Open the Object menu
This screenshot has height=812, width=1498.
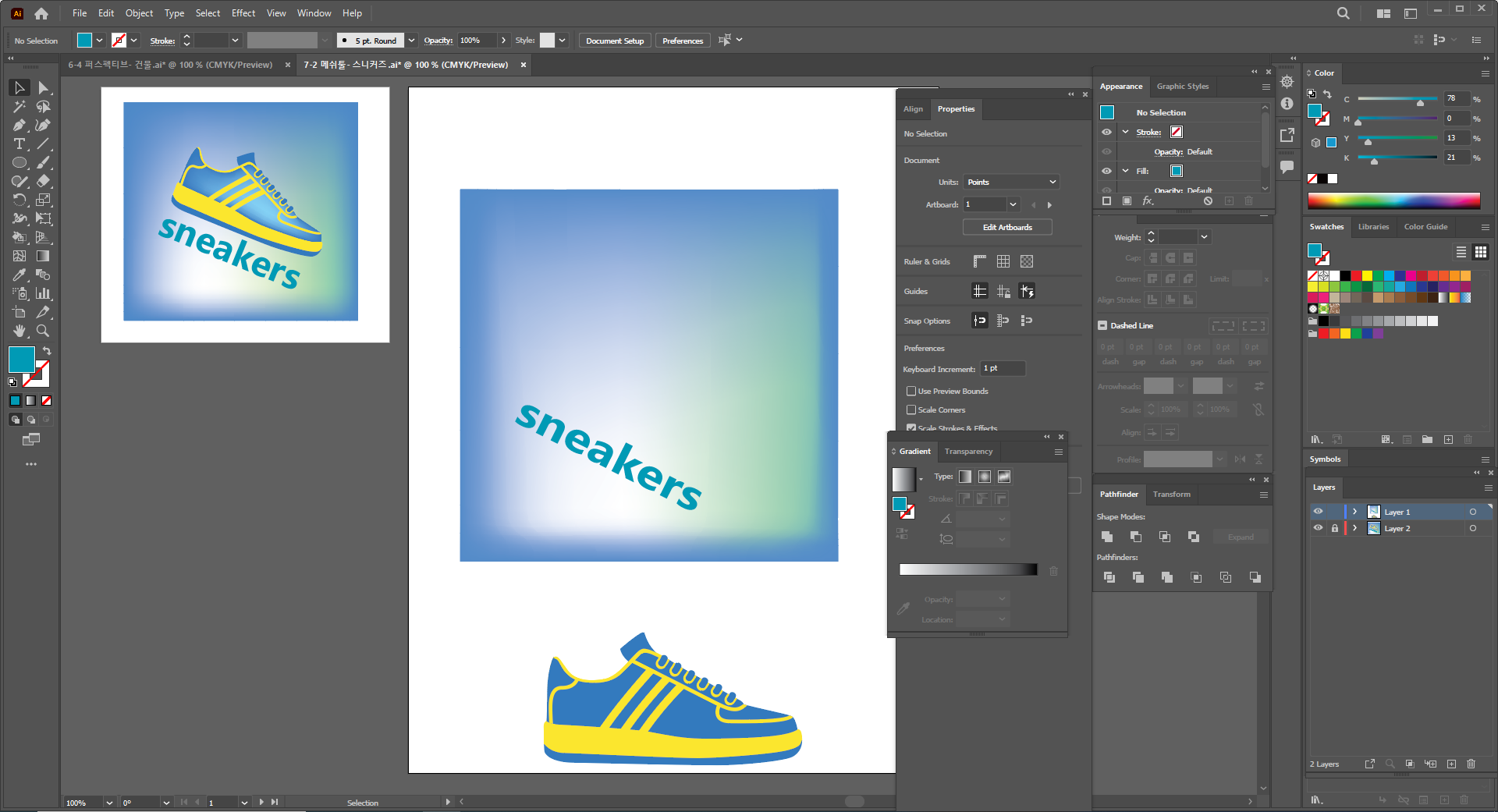(139, 13)
